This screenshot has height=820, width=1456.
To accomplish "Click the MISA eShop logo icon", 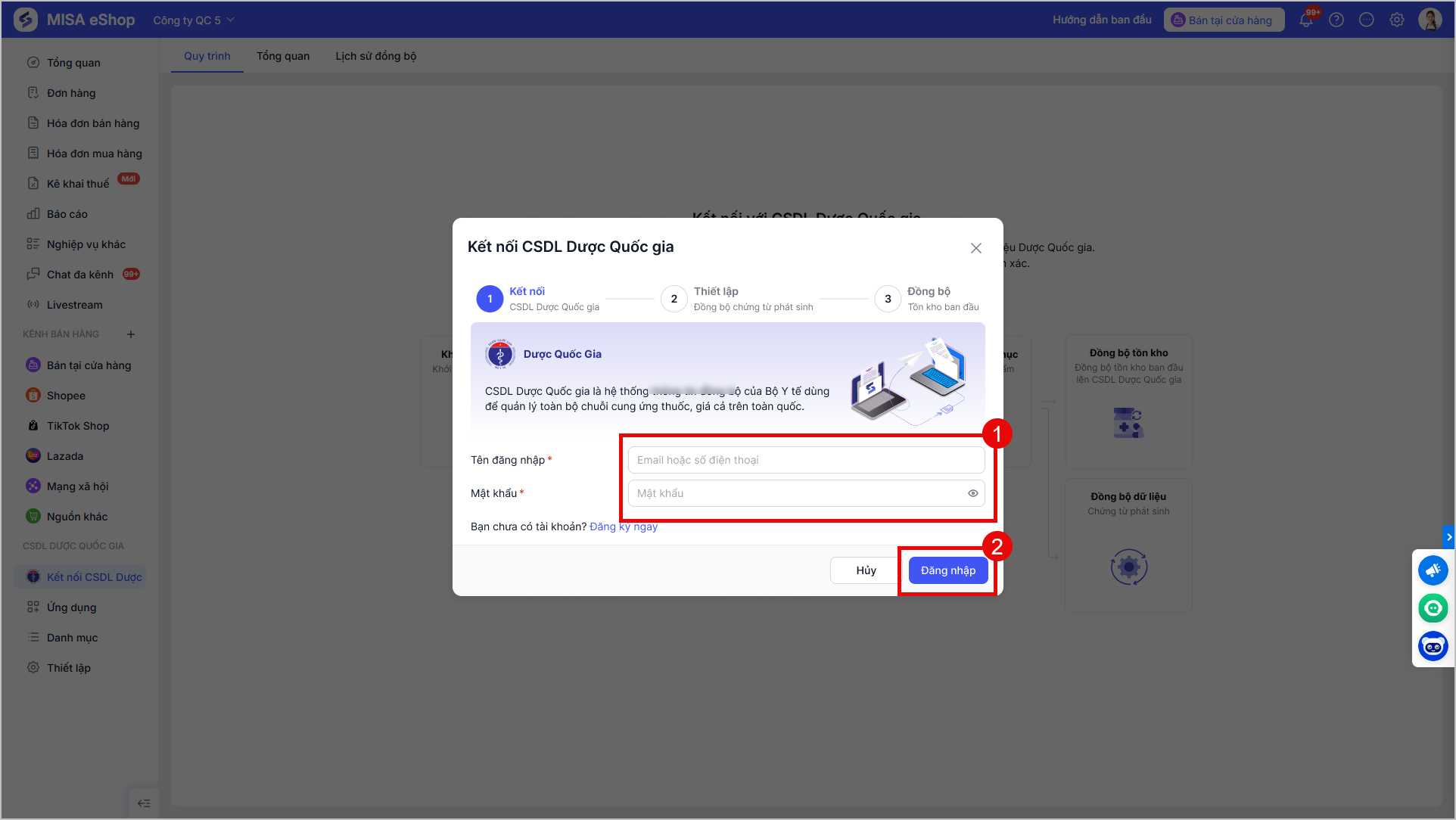I will [26, 20].
